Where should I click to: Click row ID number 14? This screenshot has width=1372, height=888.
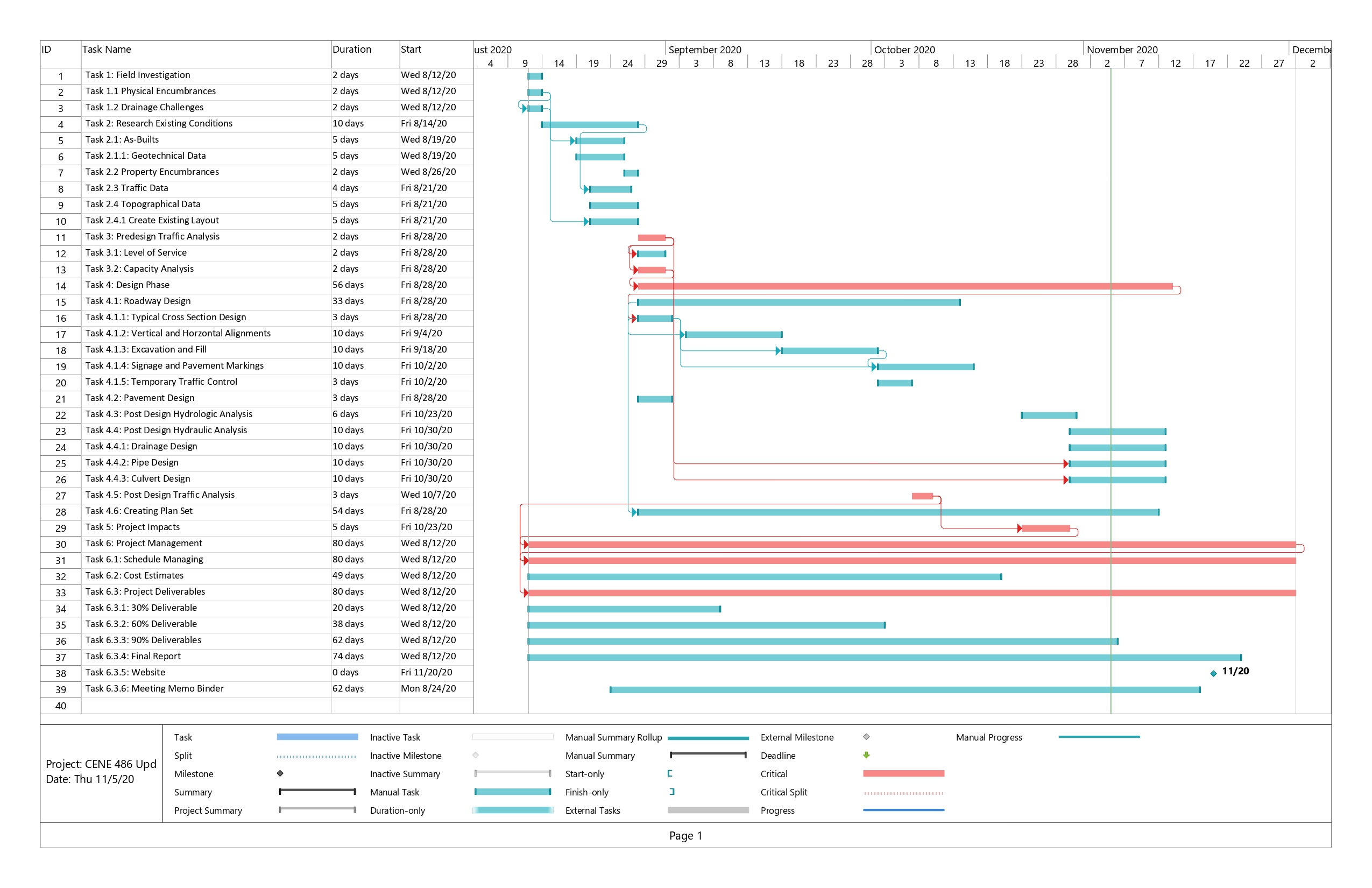click(x=60, y=286)
